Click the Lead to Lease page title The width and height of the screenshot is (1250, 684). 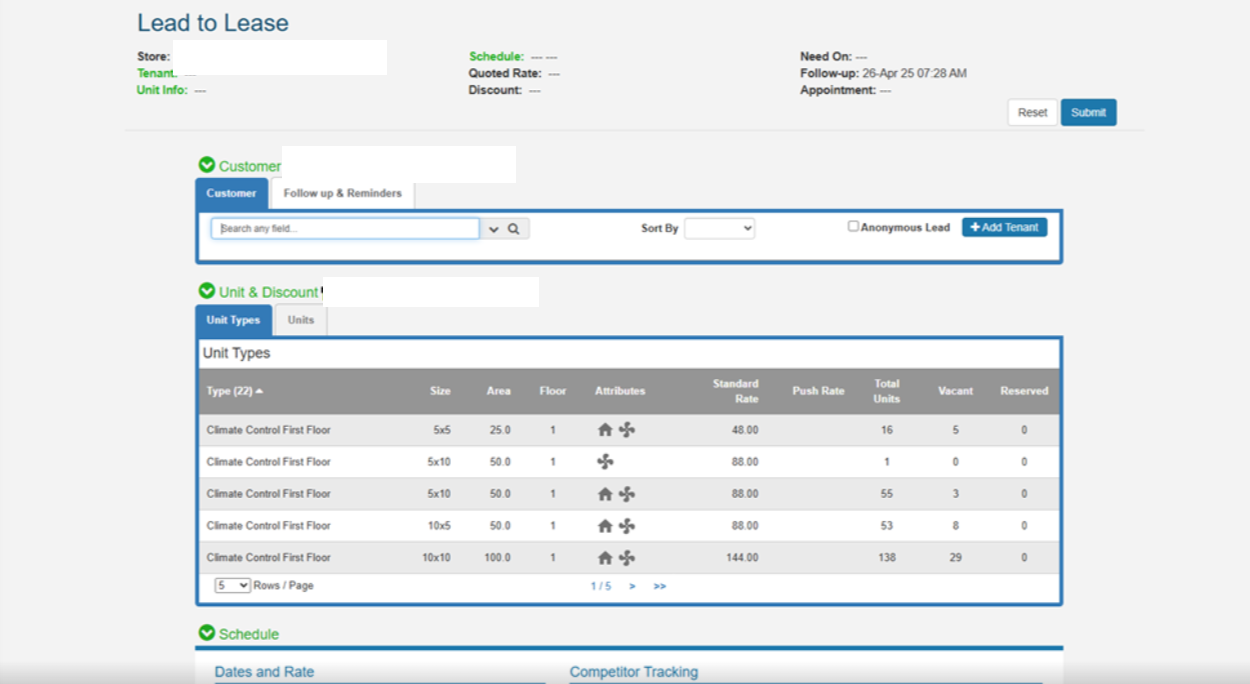tap(213, 23)
